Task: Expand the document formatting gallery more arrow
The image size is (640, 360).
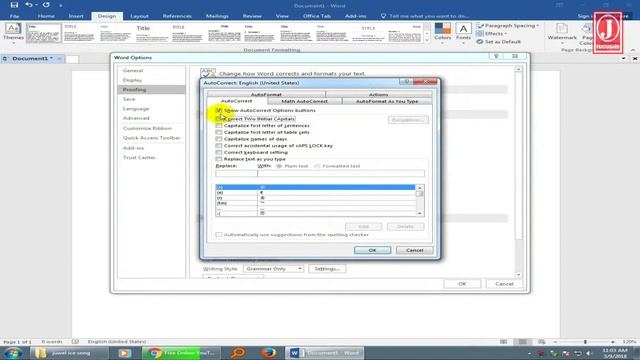Action: (427, 40)
